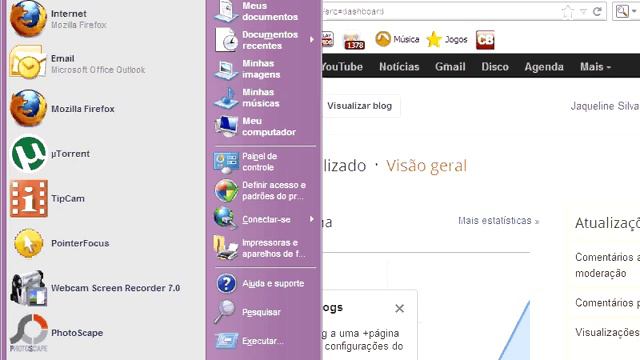
Task: Close the blogs popup with X
Action: point(400,308)
